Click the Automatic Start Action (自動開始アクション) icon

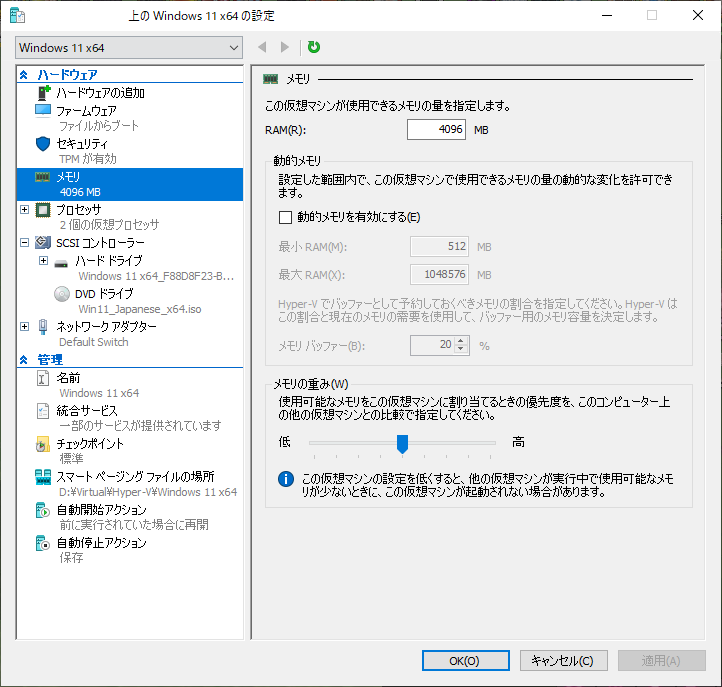click(42, 510)
